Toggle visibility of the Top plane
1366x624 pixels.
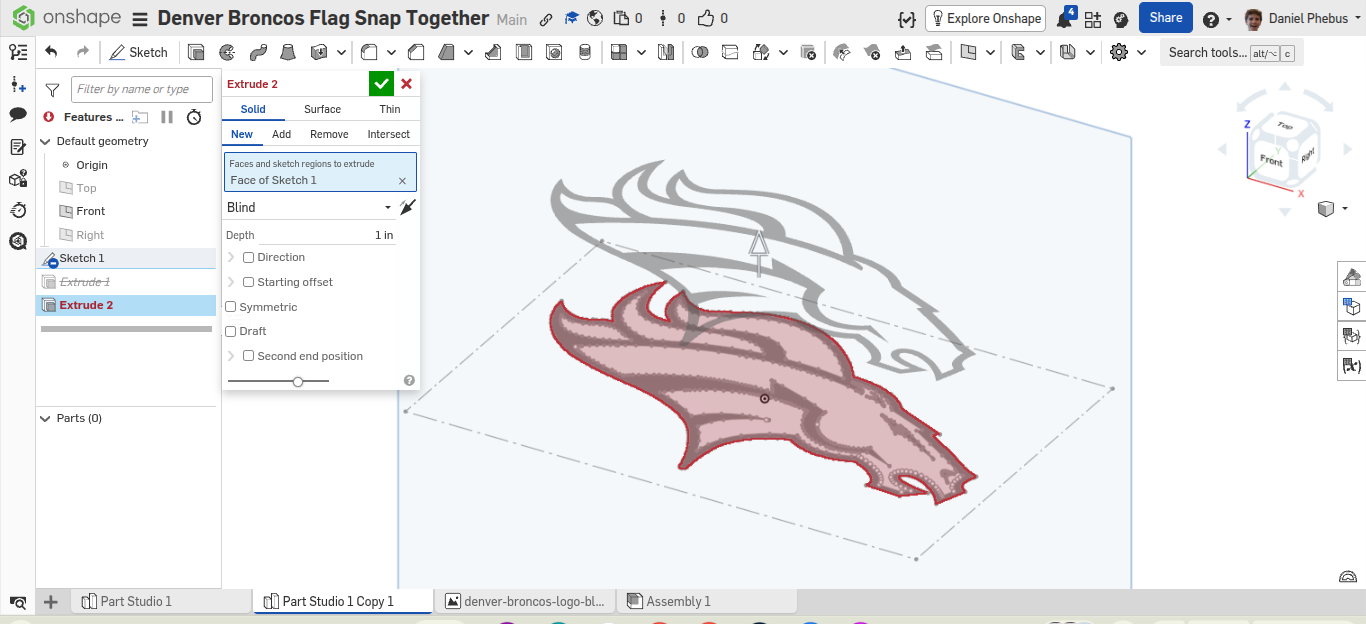pos(66,188)
